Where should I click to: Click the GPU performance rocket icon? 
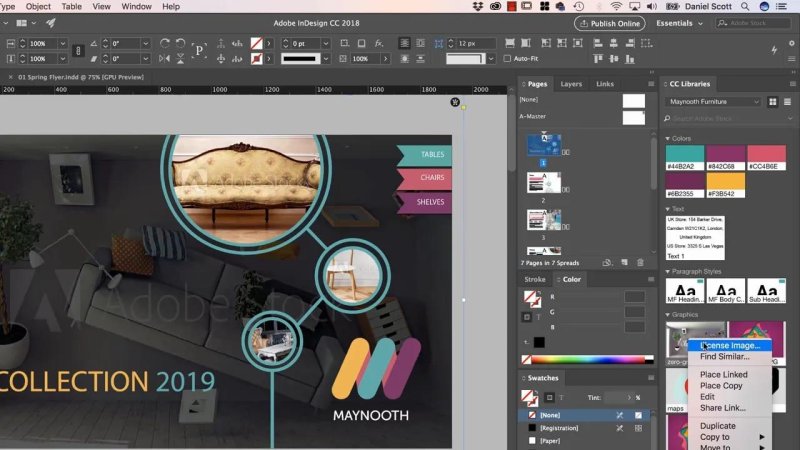click(51, 23)
